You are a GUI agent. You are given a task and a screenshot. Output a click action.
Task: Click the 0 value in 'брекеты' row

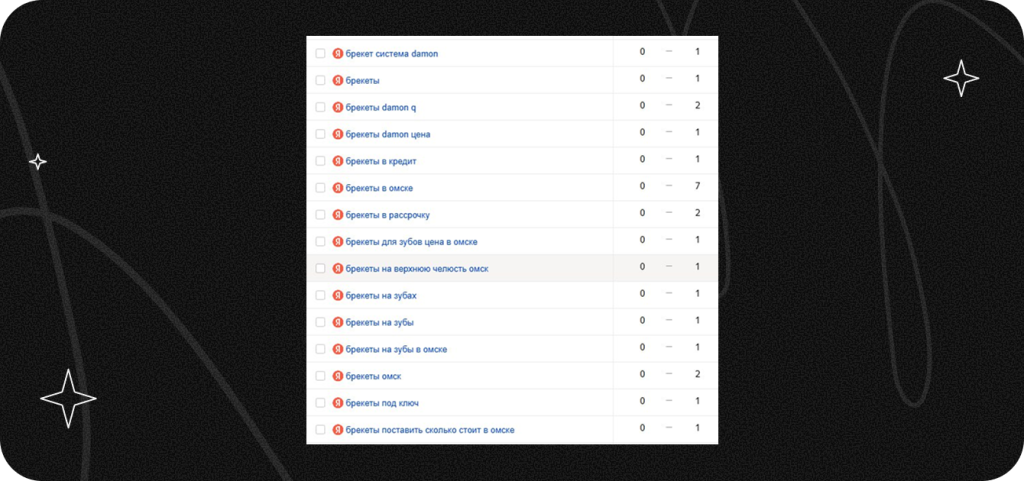coord(642,78)
